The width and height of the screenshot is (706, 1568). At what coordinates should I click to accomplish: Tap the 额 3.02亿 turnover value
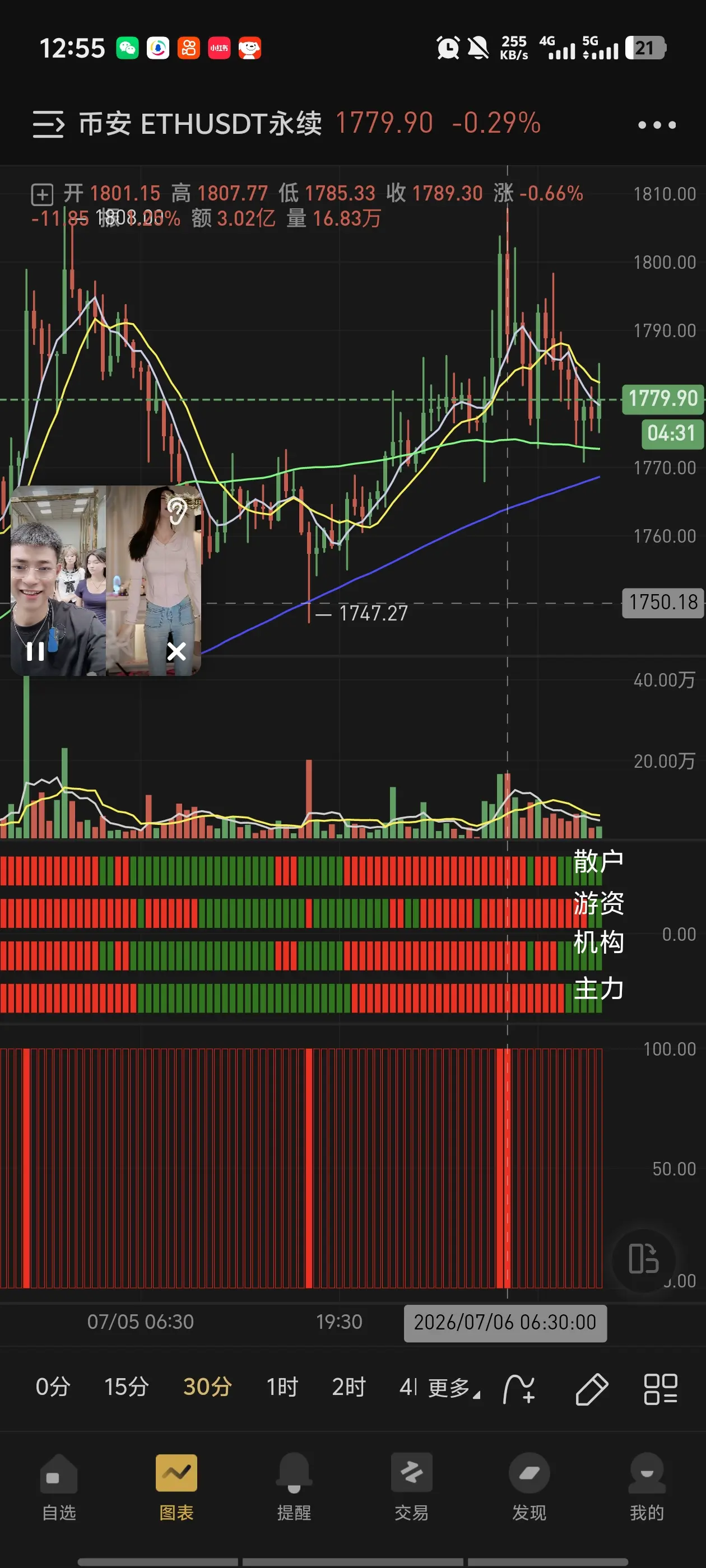point(233,218)
